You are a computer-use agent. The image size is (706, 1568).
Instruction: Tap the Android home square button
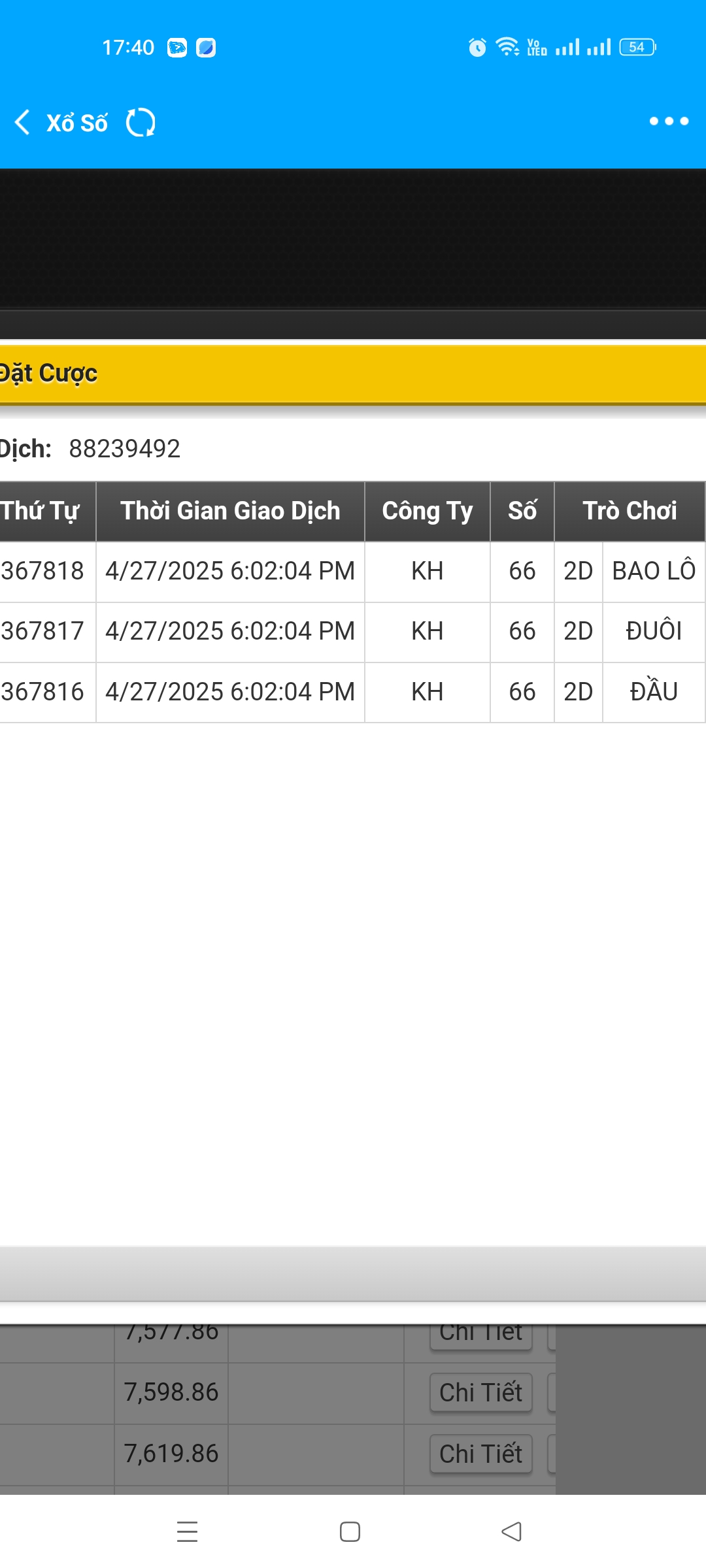pyautogui.click(x=350, y=1531)
